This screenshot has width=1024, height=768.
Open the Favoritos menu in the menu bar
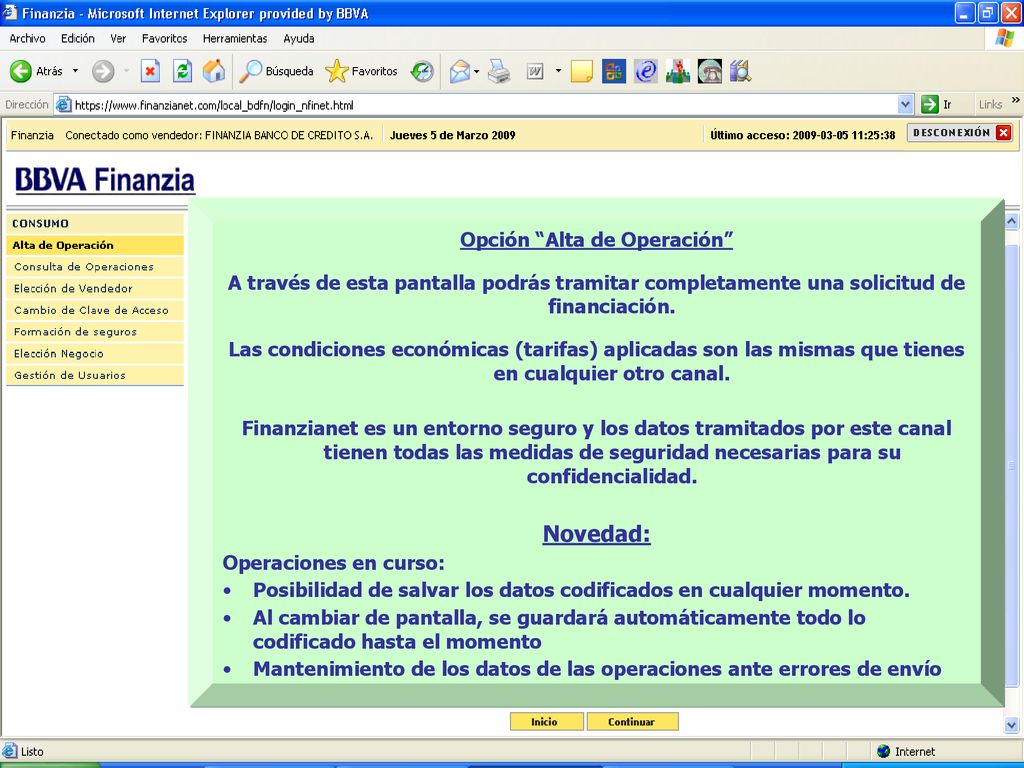coord(165,39)
